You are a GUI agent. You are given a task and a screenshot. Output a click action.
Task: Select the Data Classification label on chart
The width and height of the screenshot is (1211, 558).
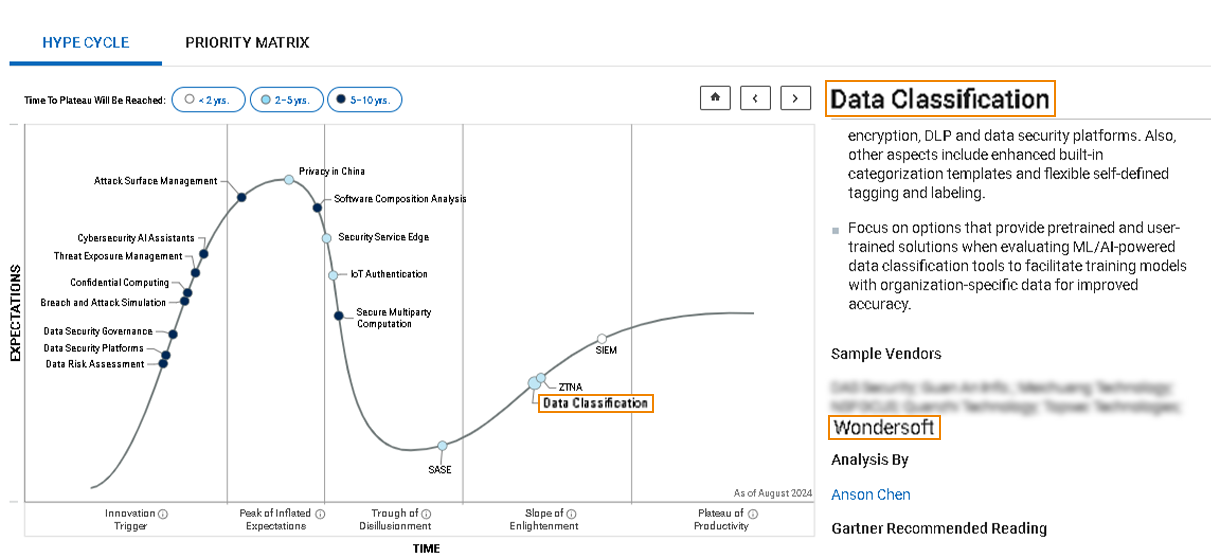coord(595,404)
